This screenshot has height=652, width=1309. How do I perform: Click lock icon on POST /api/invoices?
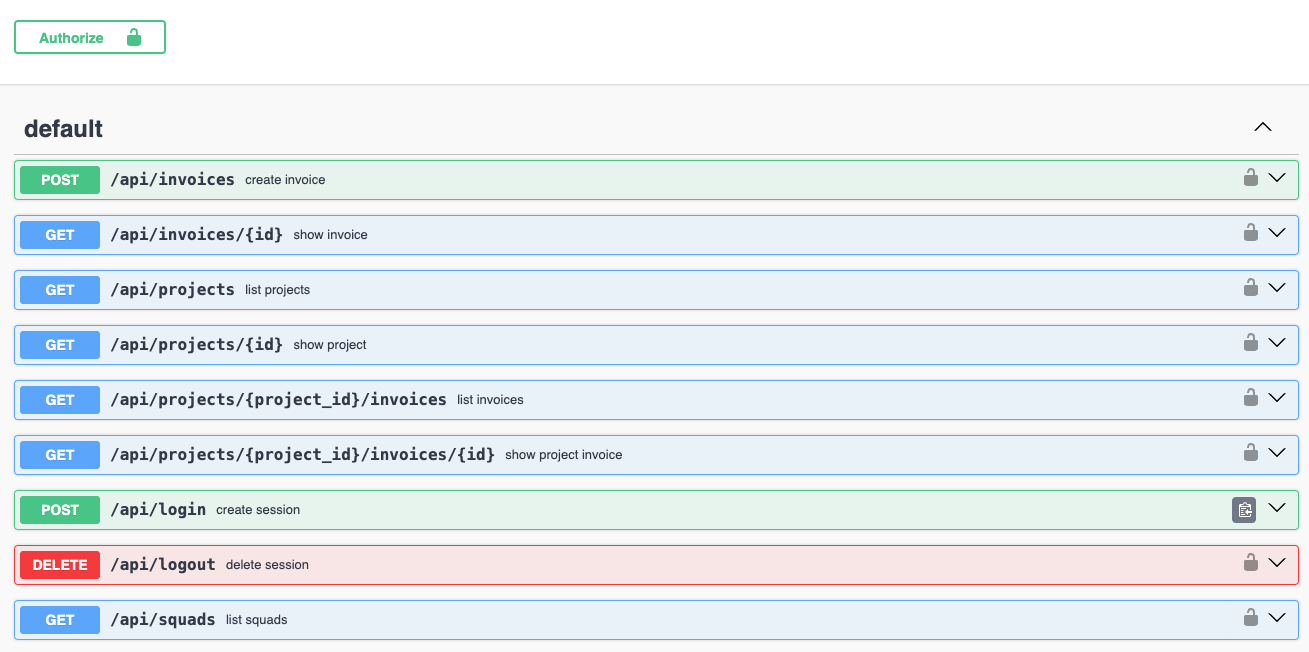pos(1250,178)
